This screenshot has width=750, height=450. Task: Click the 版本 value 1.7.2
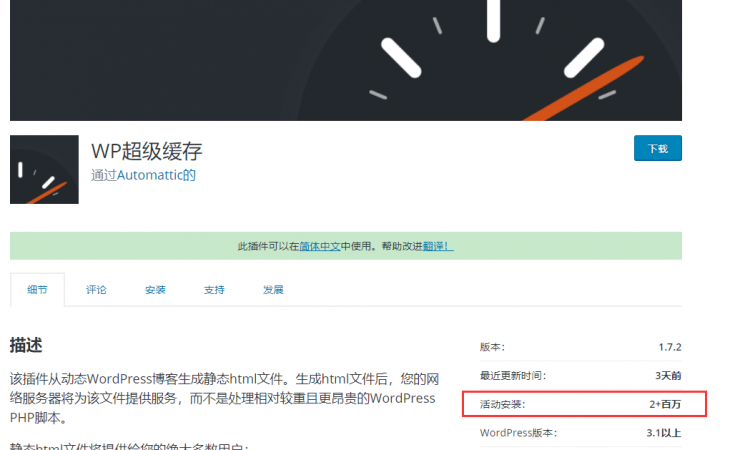pyautogui.click(x=670, y=347)
